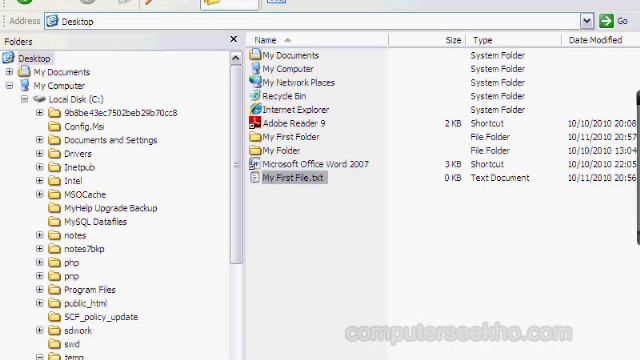640x360 pixels.
Task: Collapse My Computer in folder tree
Action: point(9,85)
